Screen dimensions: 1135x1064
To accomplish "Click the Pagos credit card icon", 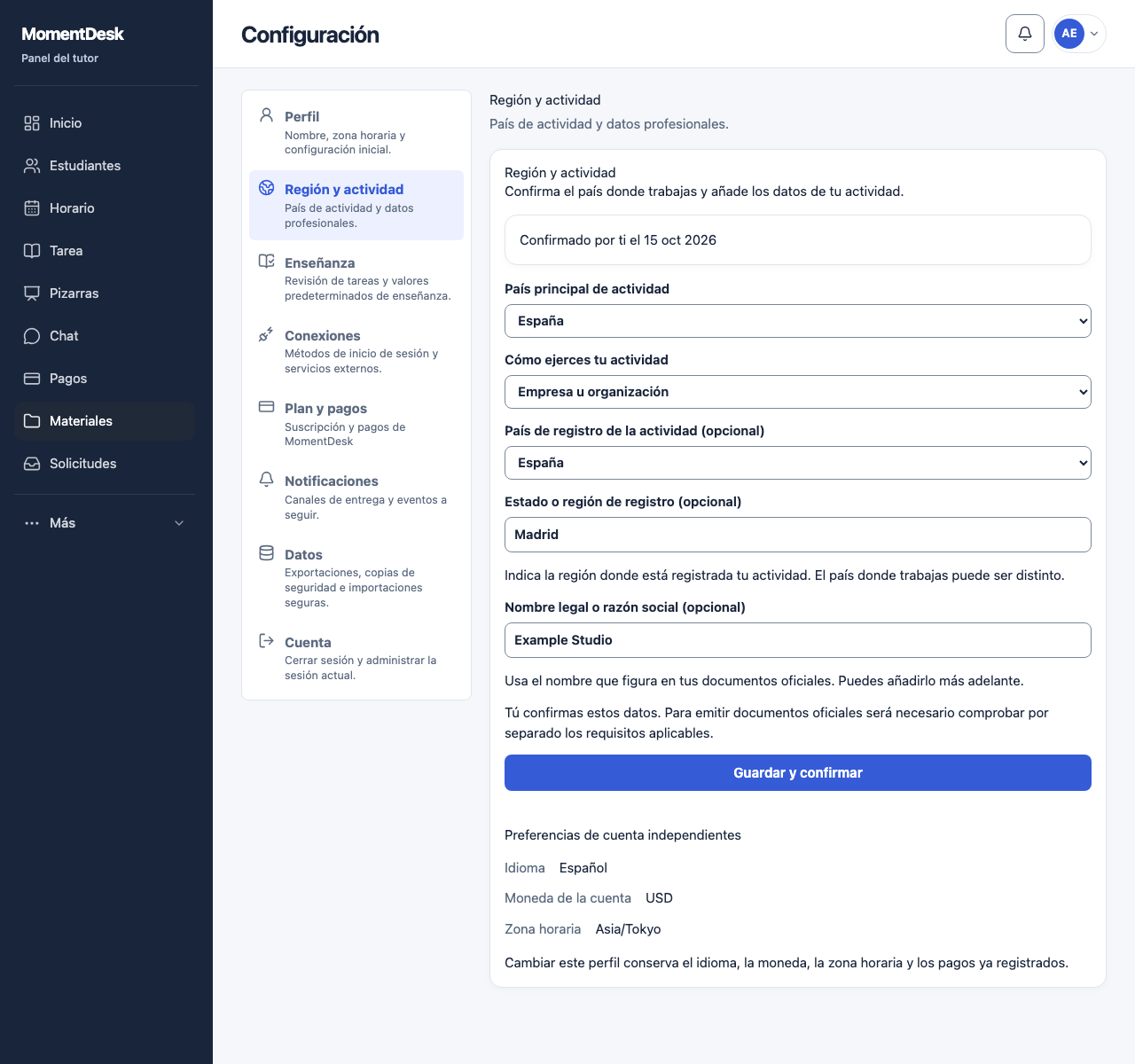I will pos(32,379).
